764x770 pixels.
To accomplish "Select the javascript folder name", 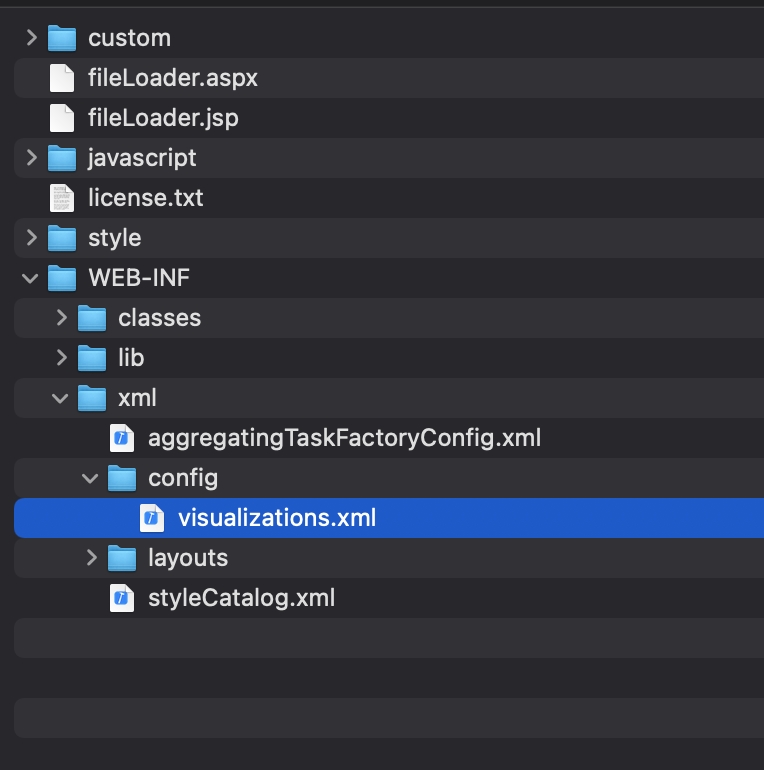I will [142, 158].
